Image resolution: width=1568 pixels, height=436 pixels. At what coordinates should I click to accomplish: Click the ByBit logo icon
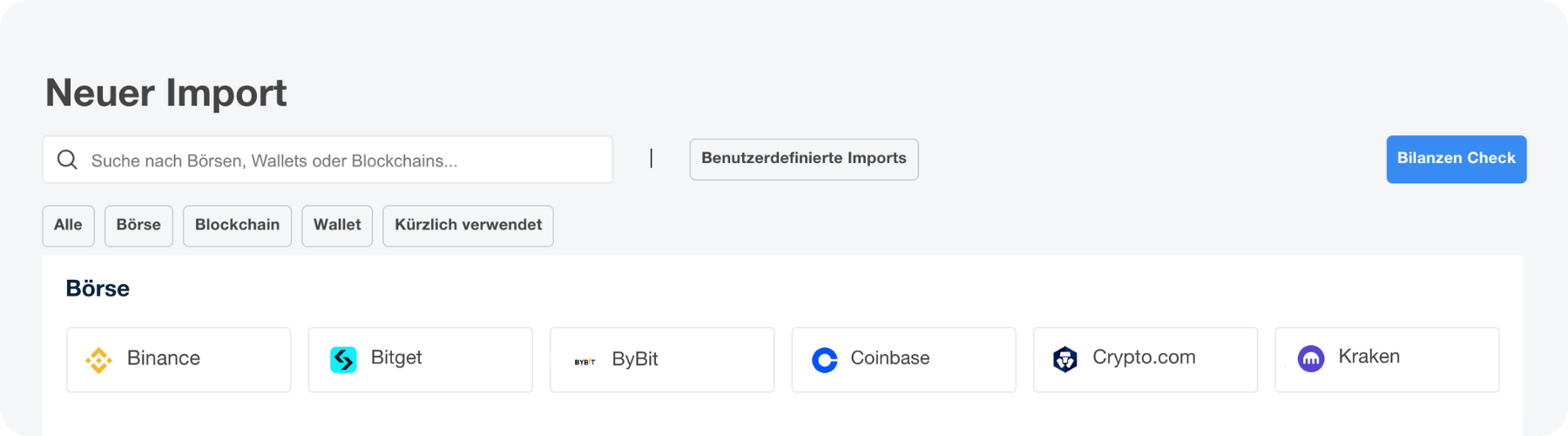point(585,361)
